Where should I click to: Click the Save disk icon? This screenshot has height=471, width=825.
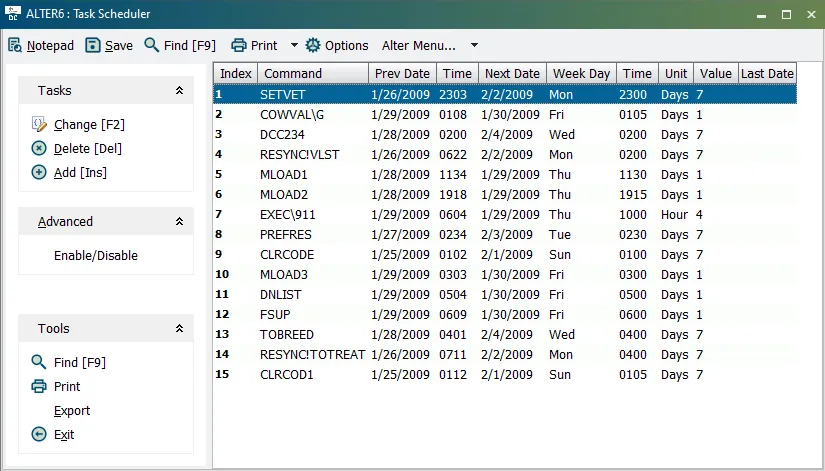tap(93, 45)
